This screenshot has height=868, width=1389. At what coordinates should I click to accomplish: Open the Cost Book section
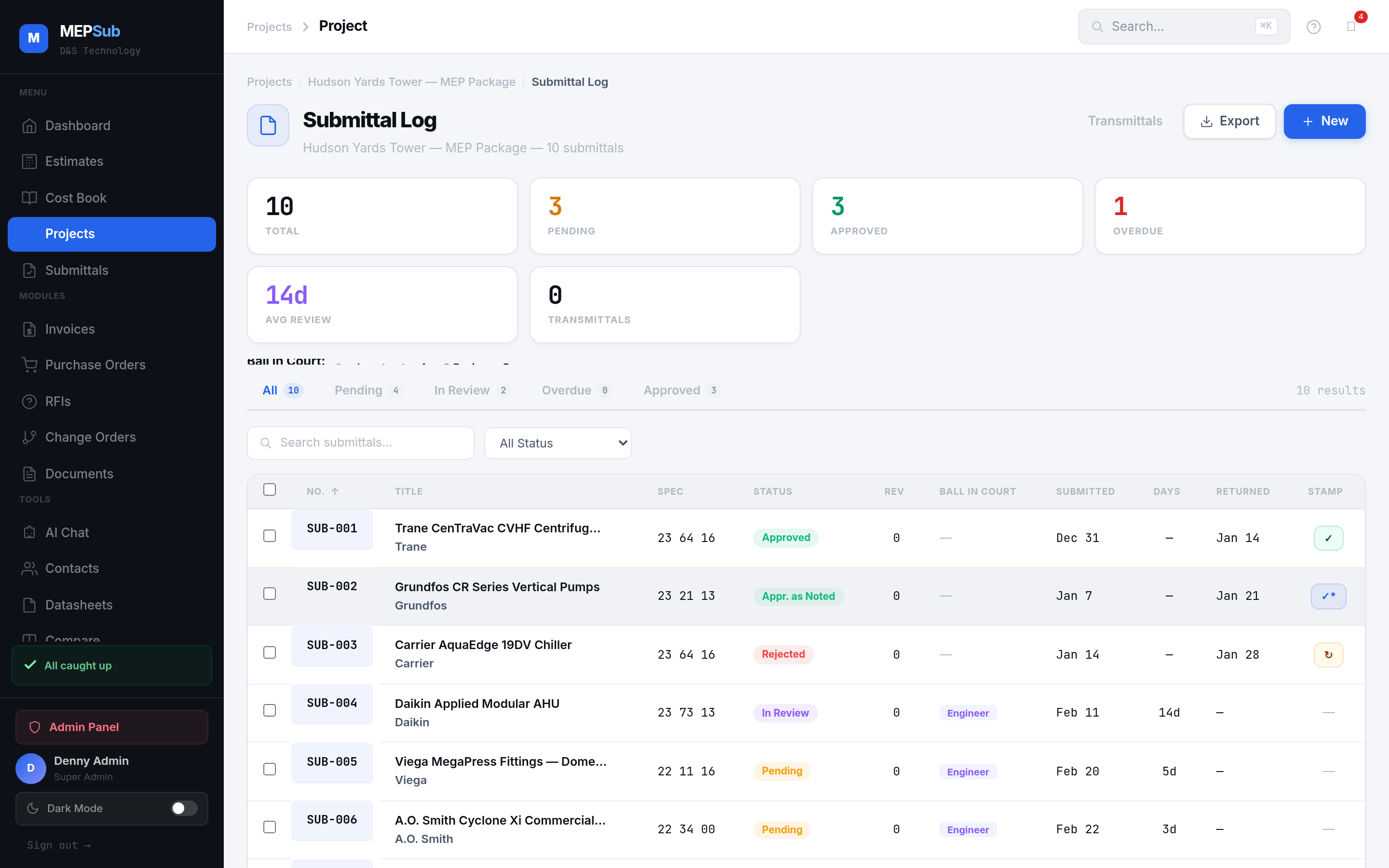pos(75,198)
